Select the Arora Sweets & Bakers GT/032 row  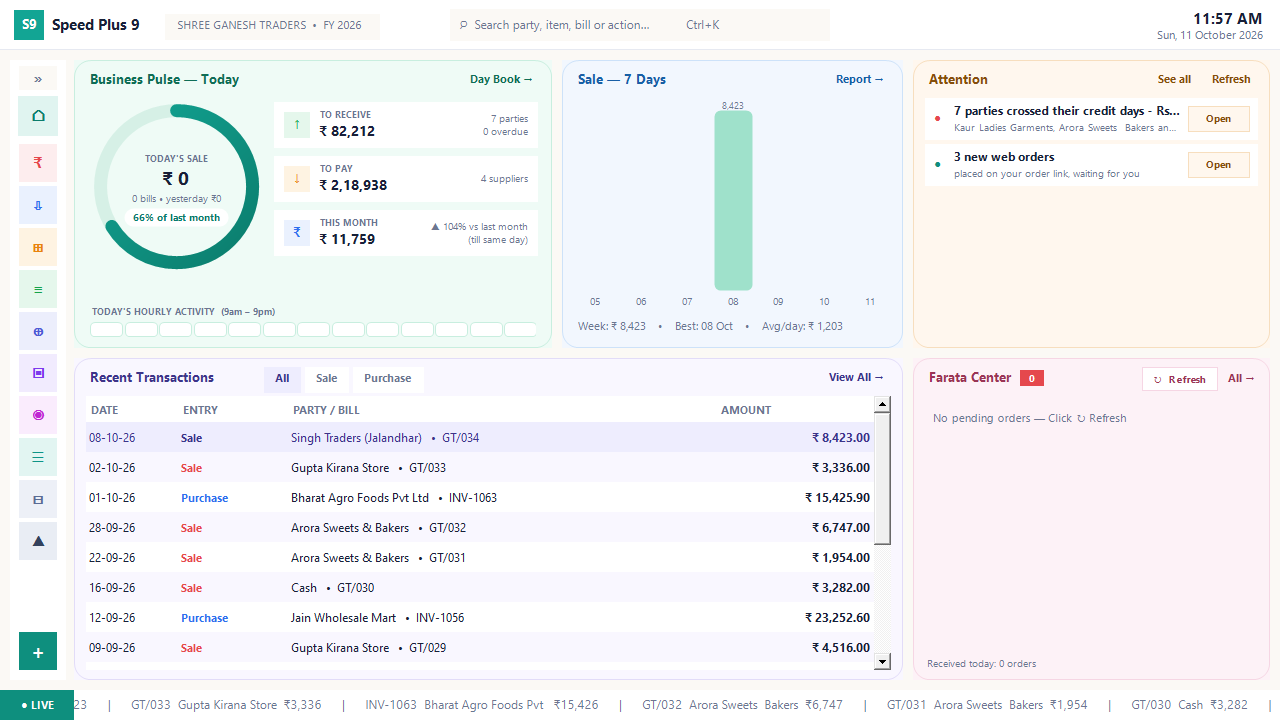480,528
